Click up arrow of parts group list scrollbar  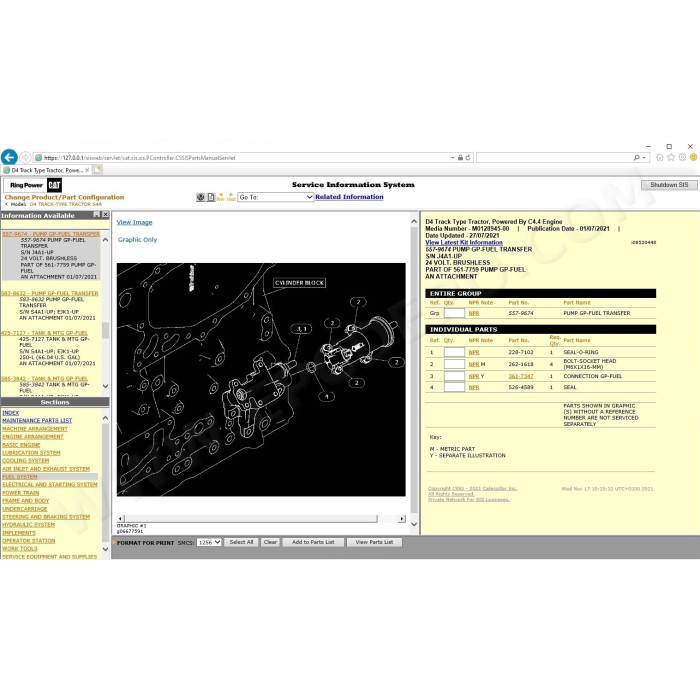[x=105, y=240]
